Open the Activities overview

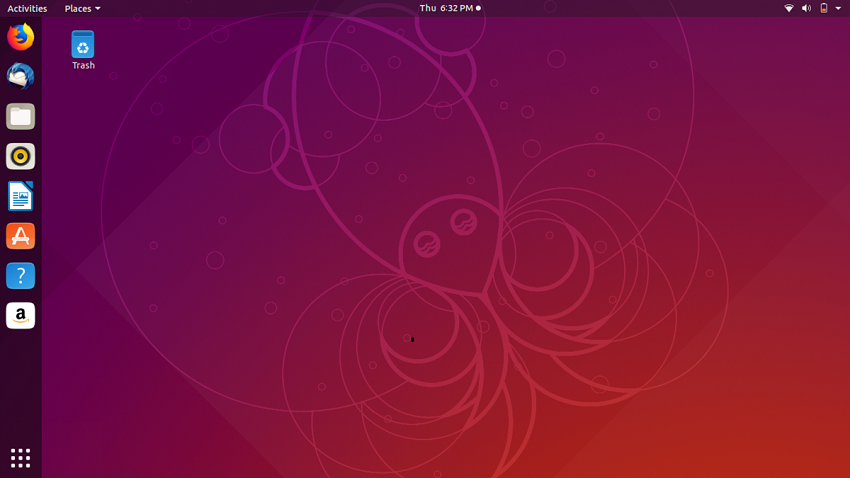point(27,8)
